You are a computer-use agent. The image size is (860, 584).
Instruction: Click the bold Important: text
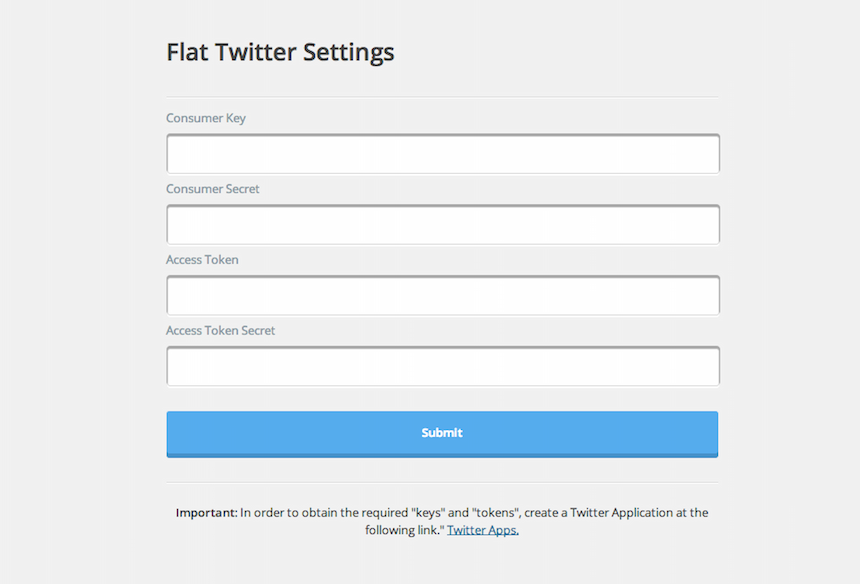click(x=207, y=513)
